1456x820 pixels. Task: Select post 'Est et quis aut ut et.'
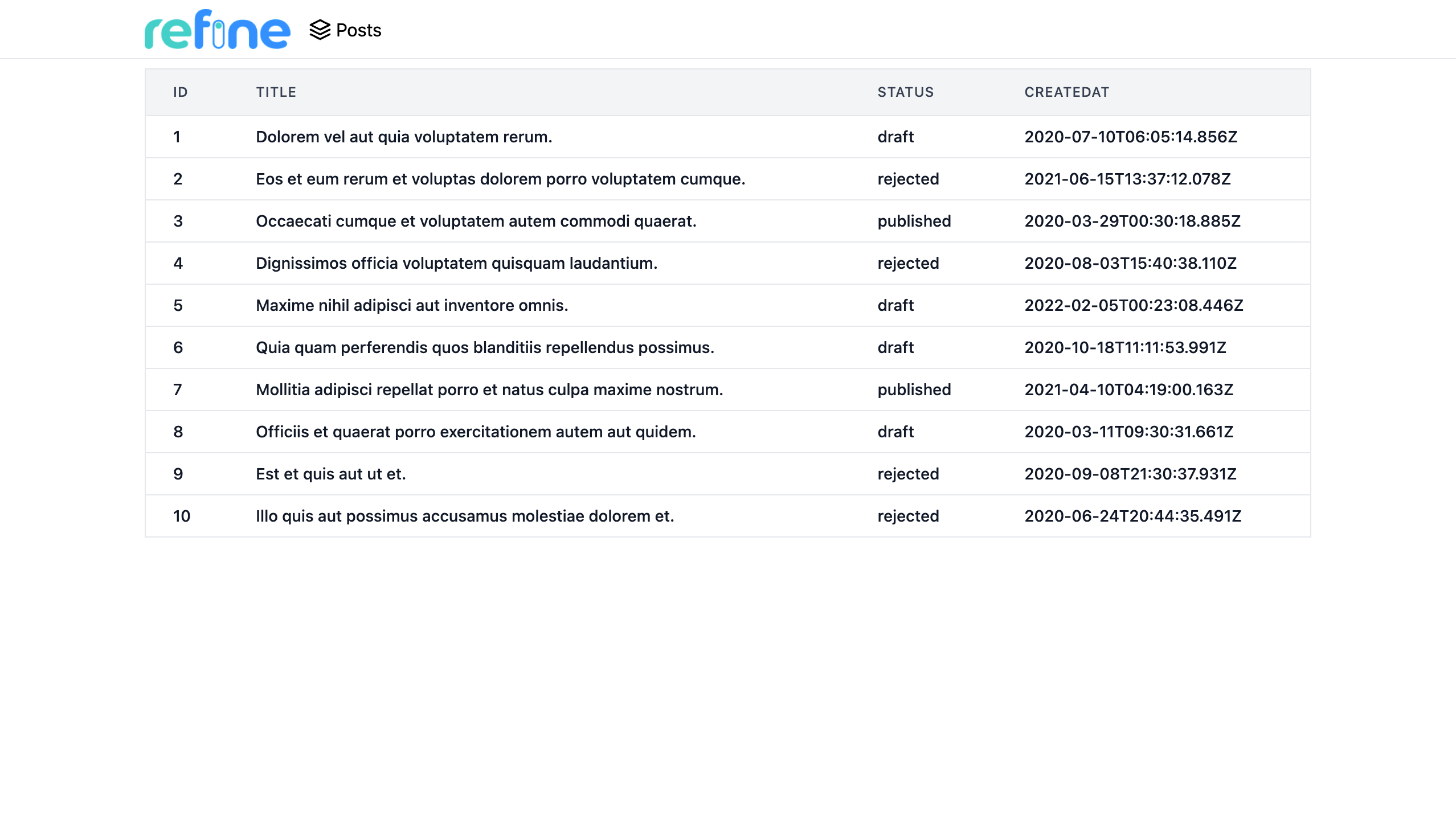(331, 474)
